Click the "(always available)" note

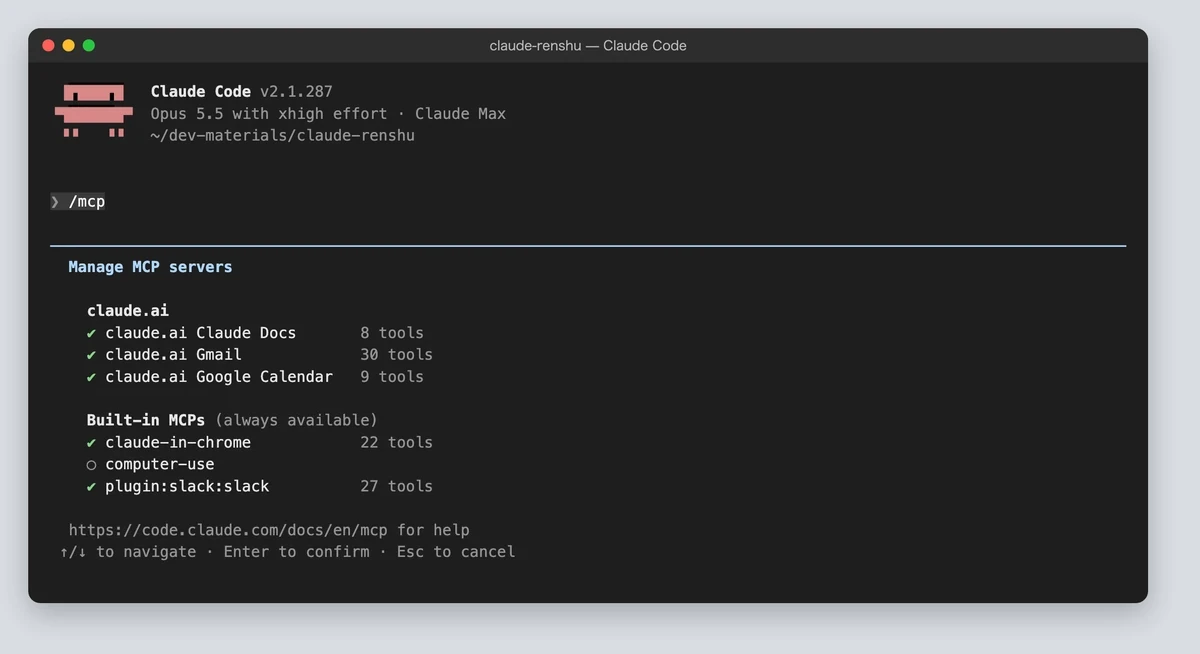297,420
